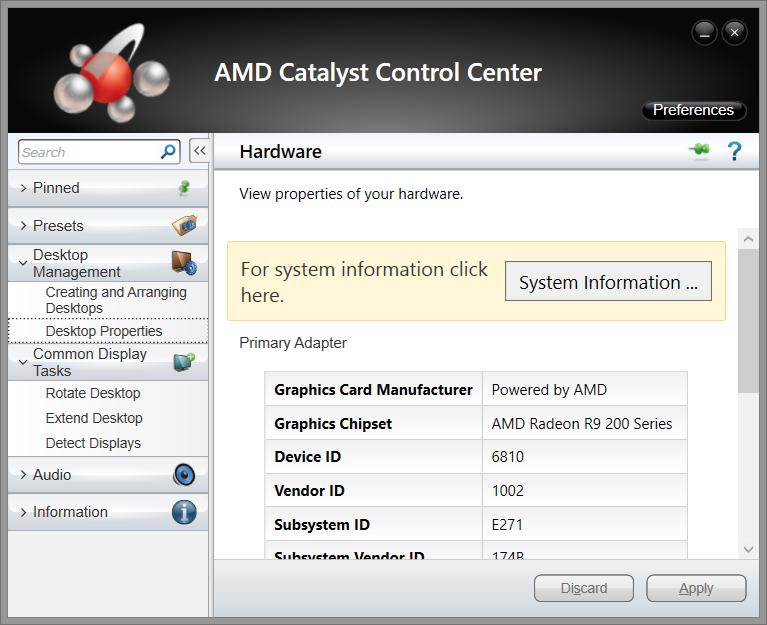Expand the Audio section
767x625 pixels.
click(x=23, y=474)
